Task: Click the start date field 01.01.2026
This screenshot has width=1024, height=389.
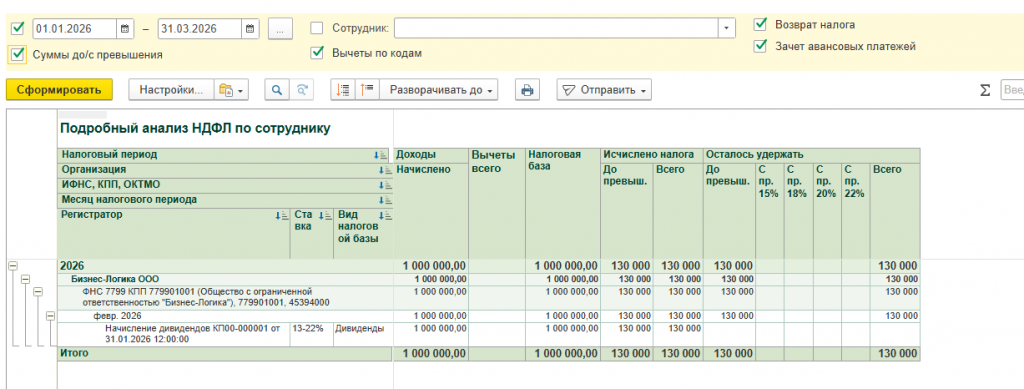Action: pos(75,29)
